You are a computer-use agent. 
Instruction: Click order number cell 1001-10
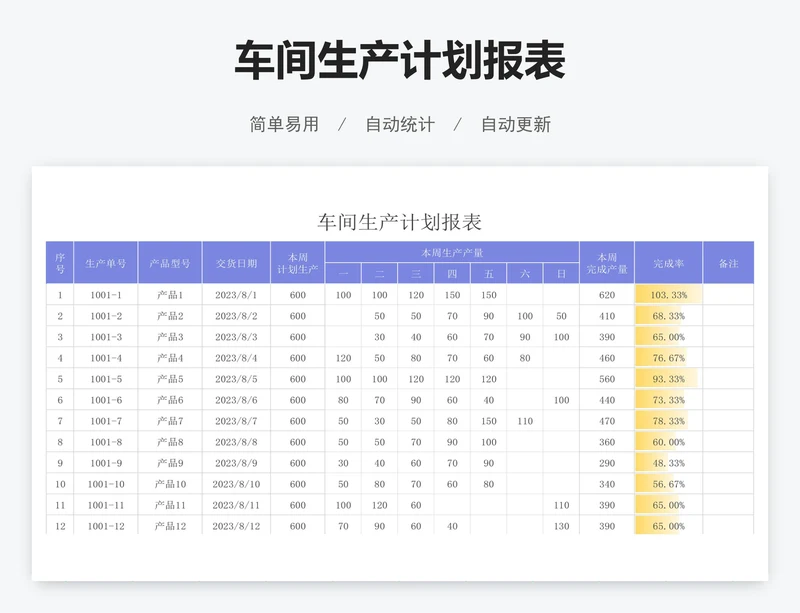coord(106,484)
